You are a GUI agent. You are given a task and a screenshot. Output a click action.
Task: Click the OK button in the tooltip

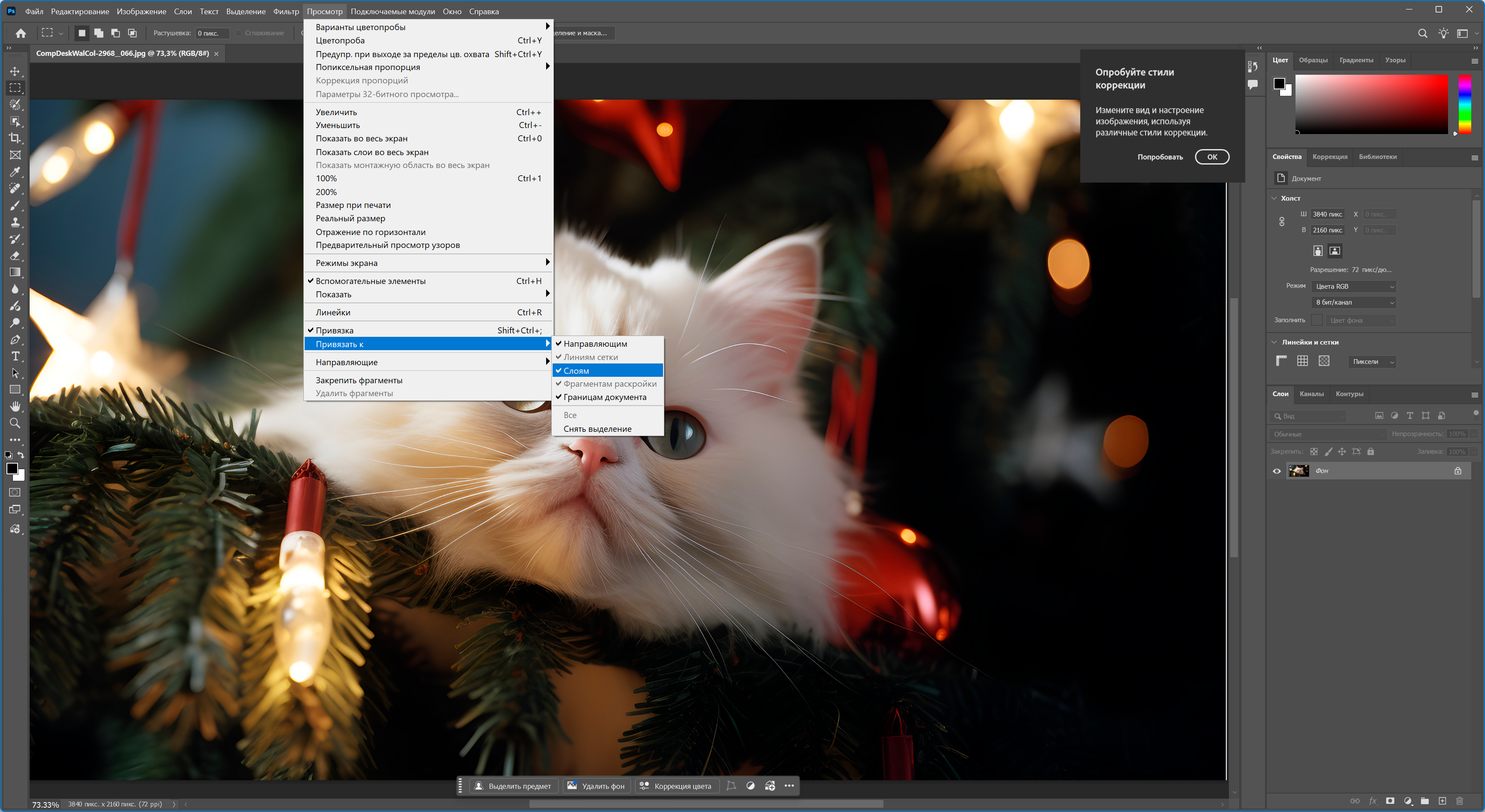tap(1212, 157)
